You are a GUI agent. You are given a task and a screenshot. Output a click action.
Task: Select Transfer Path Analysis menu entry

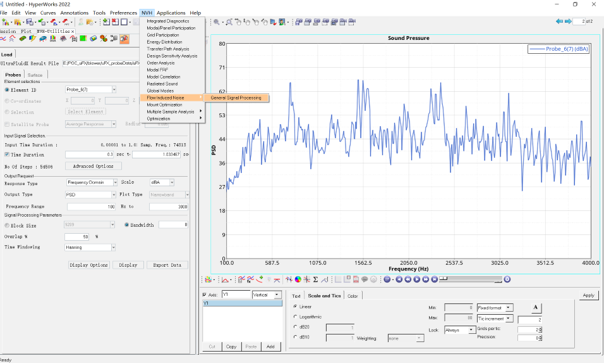pos(168,49)
